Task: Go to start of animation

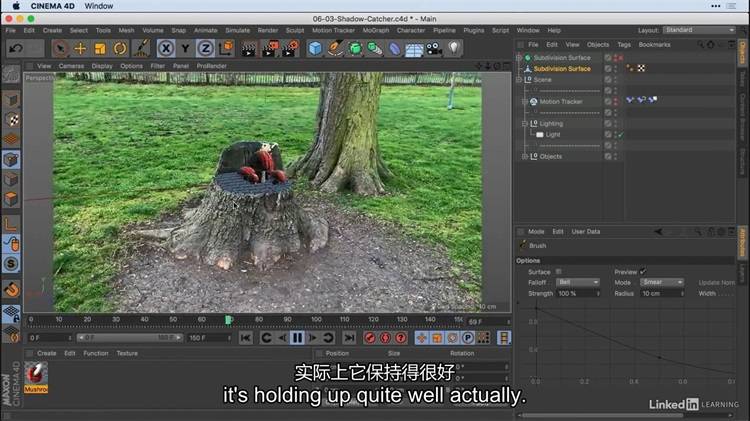Action: click(245, 338)
